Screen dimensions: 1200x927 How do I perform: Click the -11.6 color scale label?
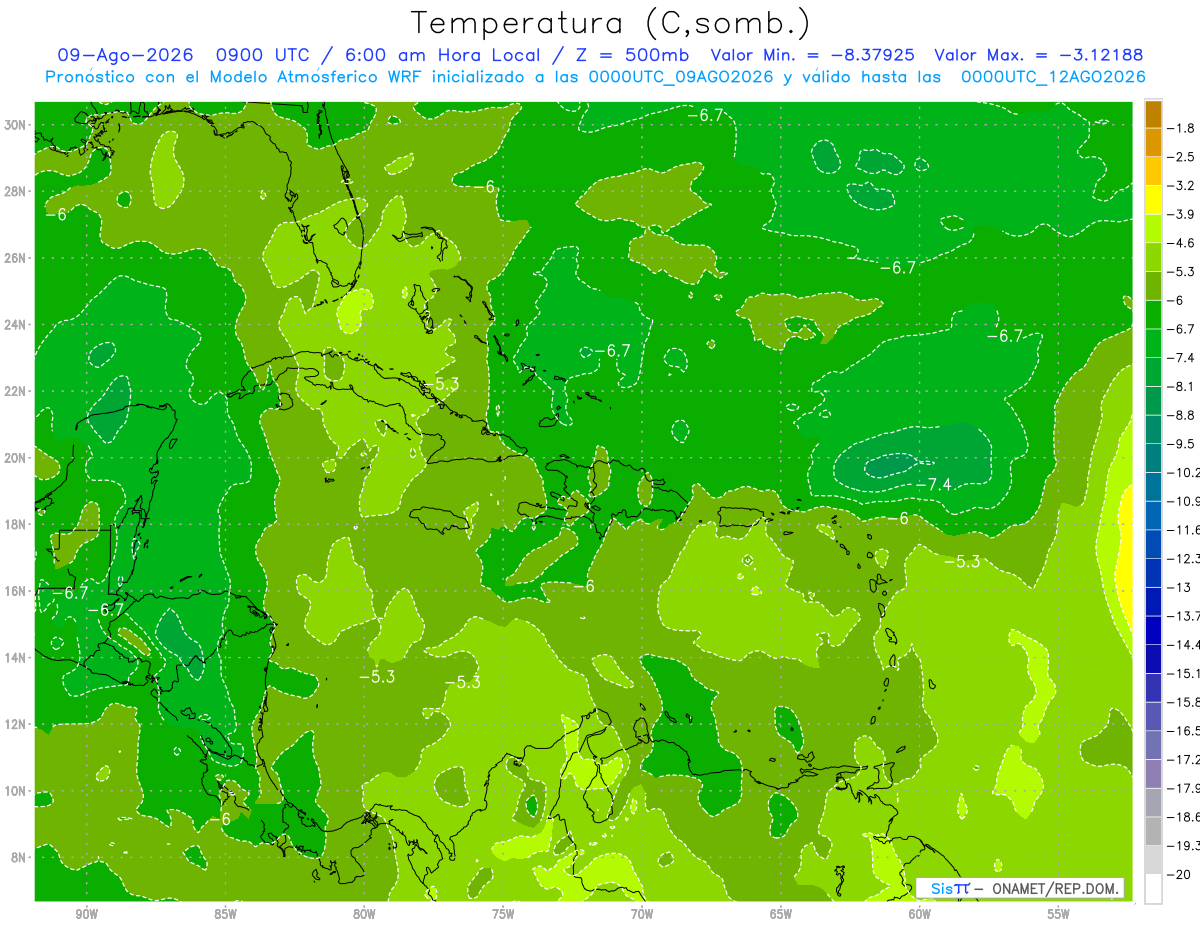[x=1184, y=529]
